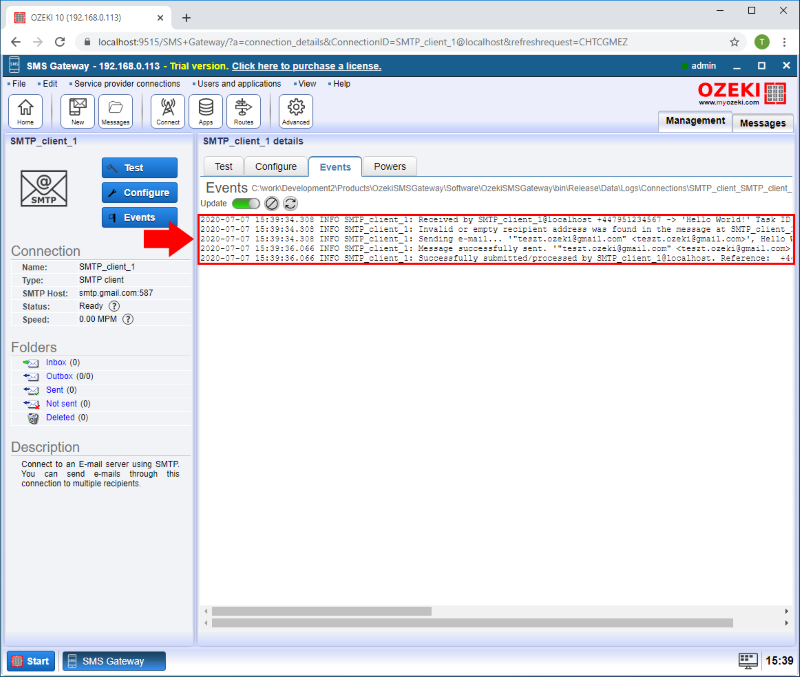
Task: Click the Not sent folder envelope icon
Action: 31,404
